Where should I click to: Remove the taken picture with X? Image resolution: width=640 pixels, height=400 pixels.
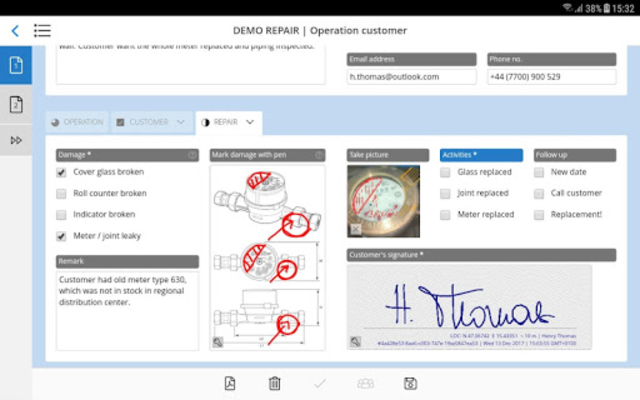356,229
